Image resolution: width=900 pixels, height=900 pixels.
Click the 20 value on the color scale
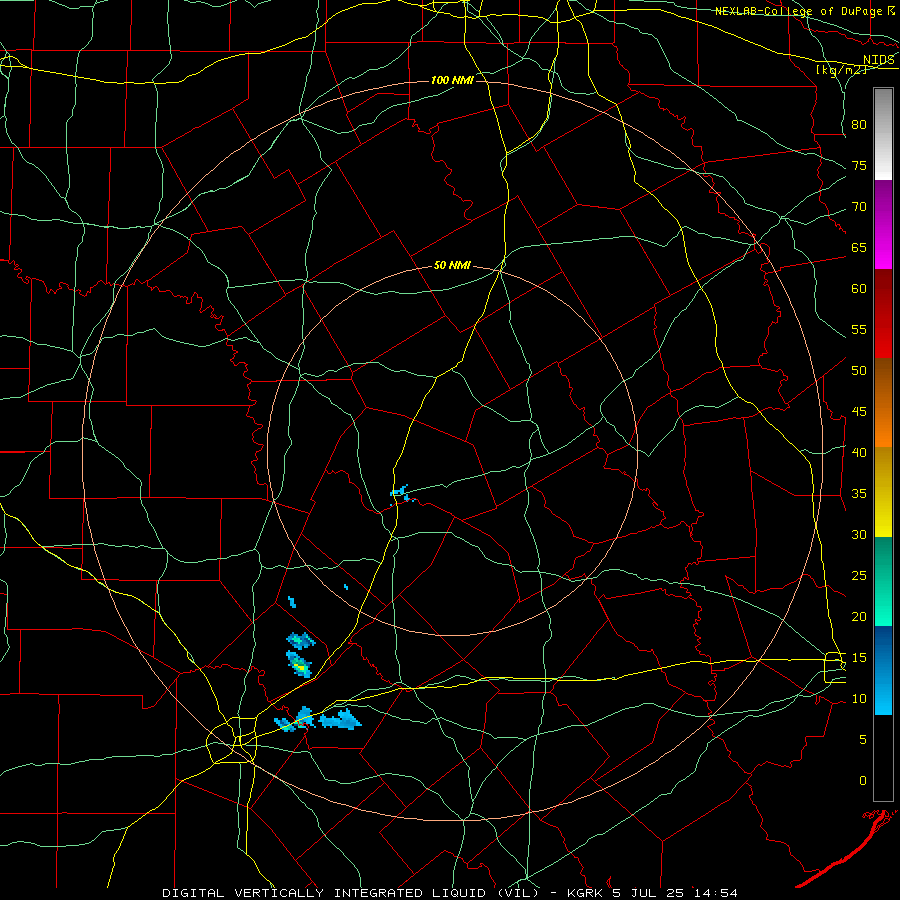pyautogui.click(x=859, y=616)
